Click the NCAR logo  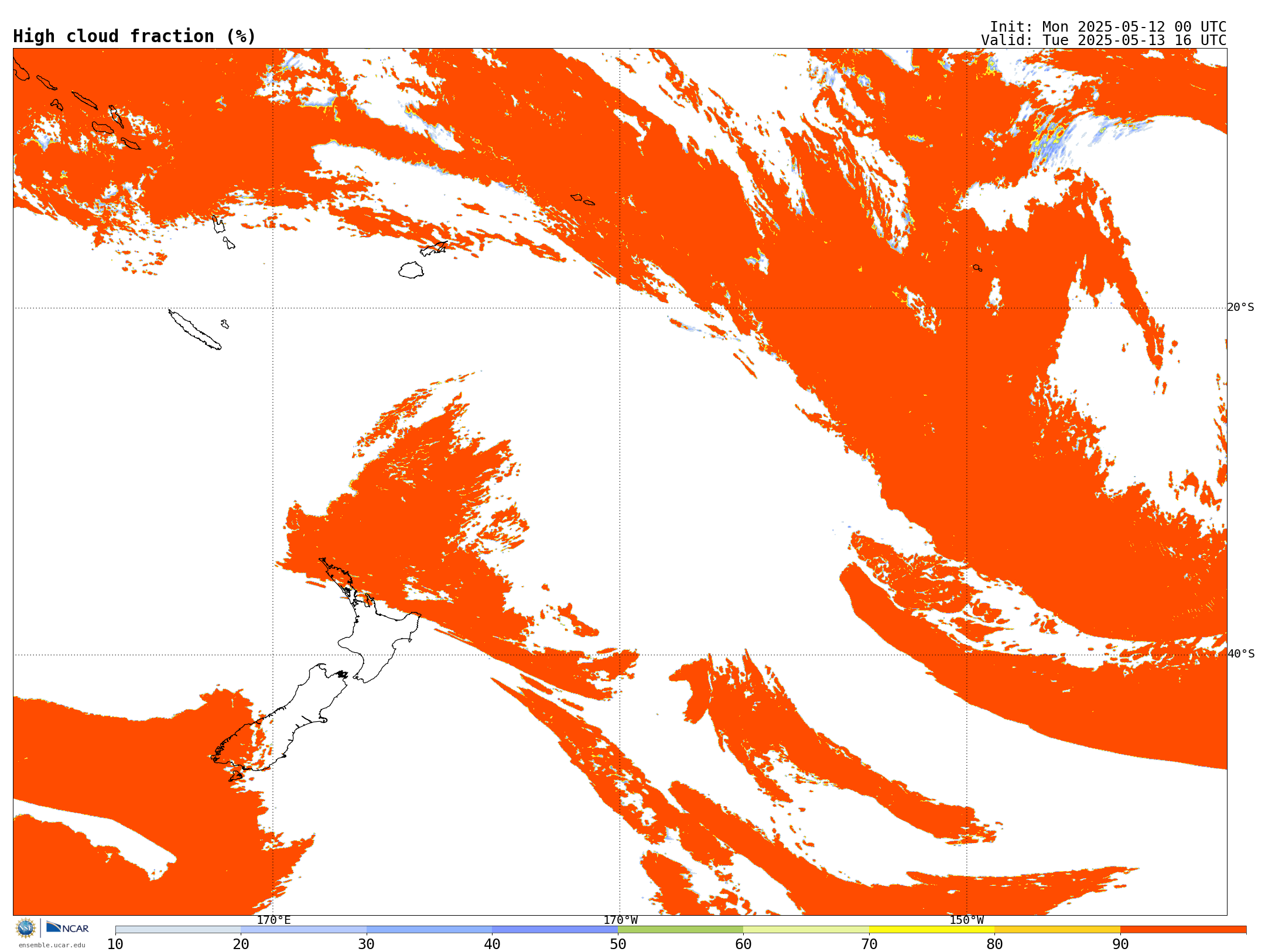67,928
